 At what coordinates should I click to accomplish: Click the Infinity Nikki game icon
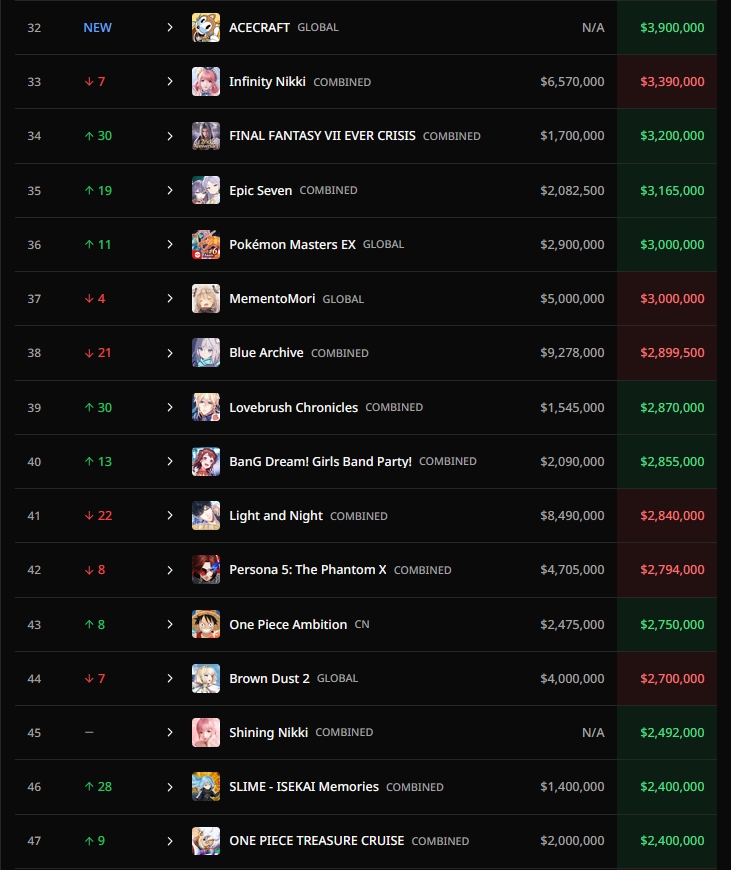[x=206, y=82]
